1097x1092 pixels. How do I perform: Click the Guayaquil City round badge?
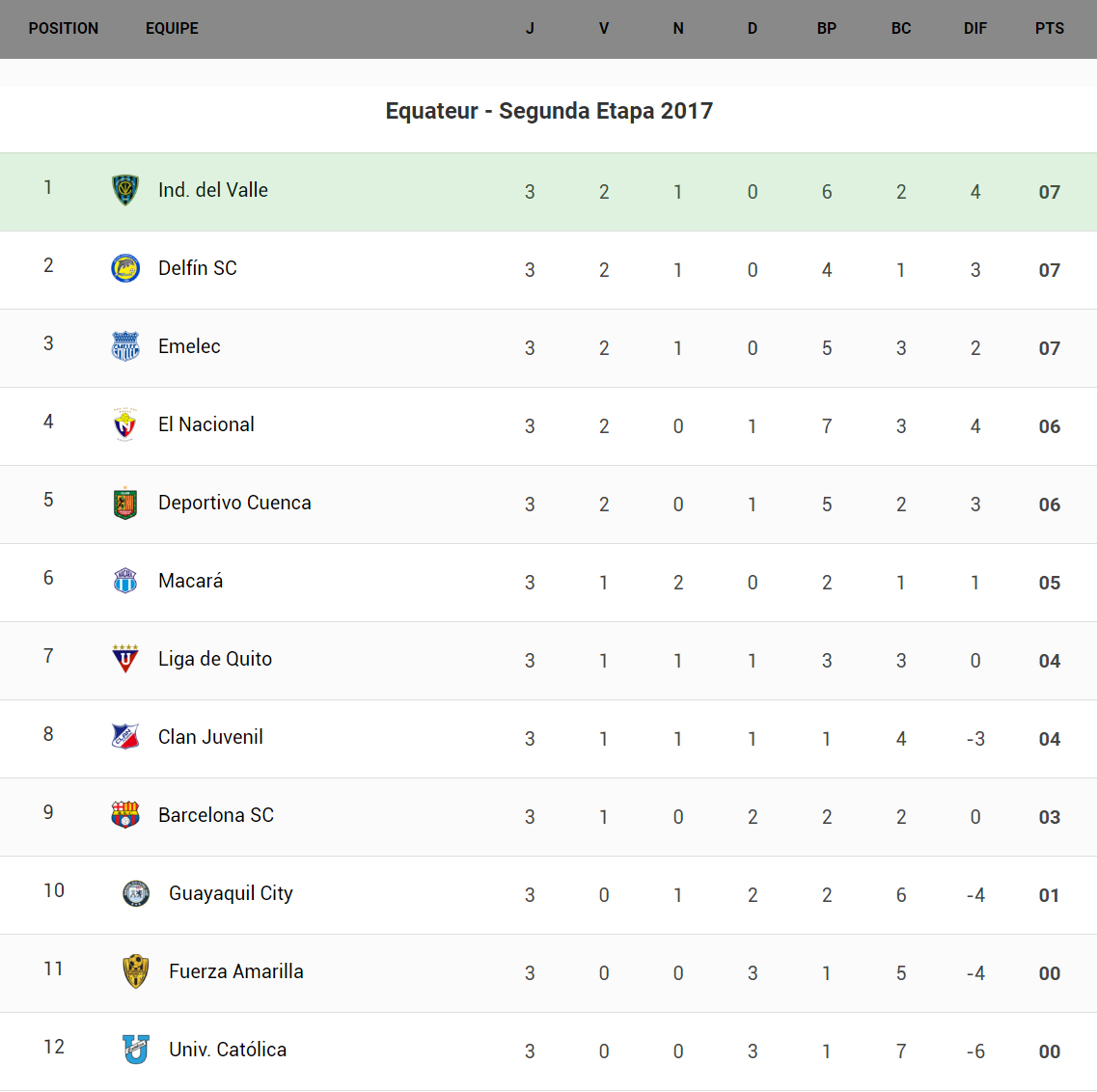(136, 893)
